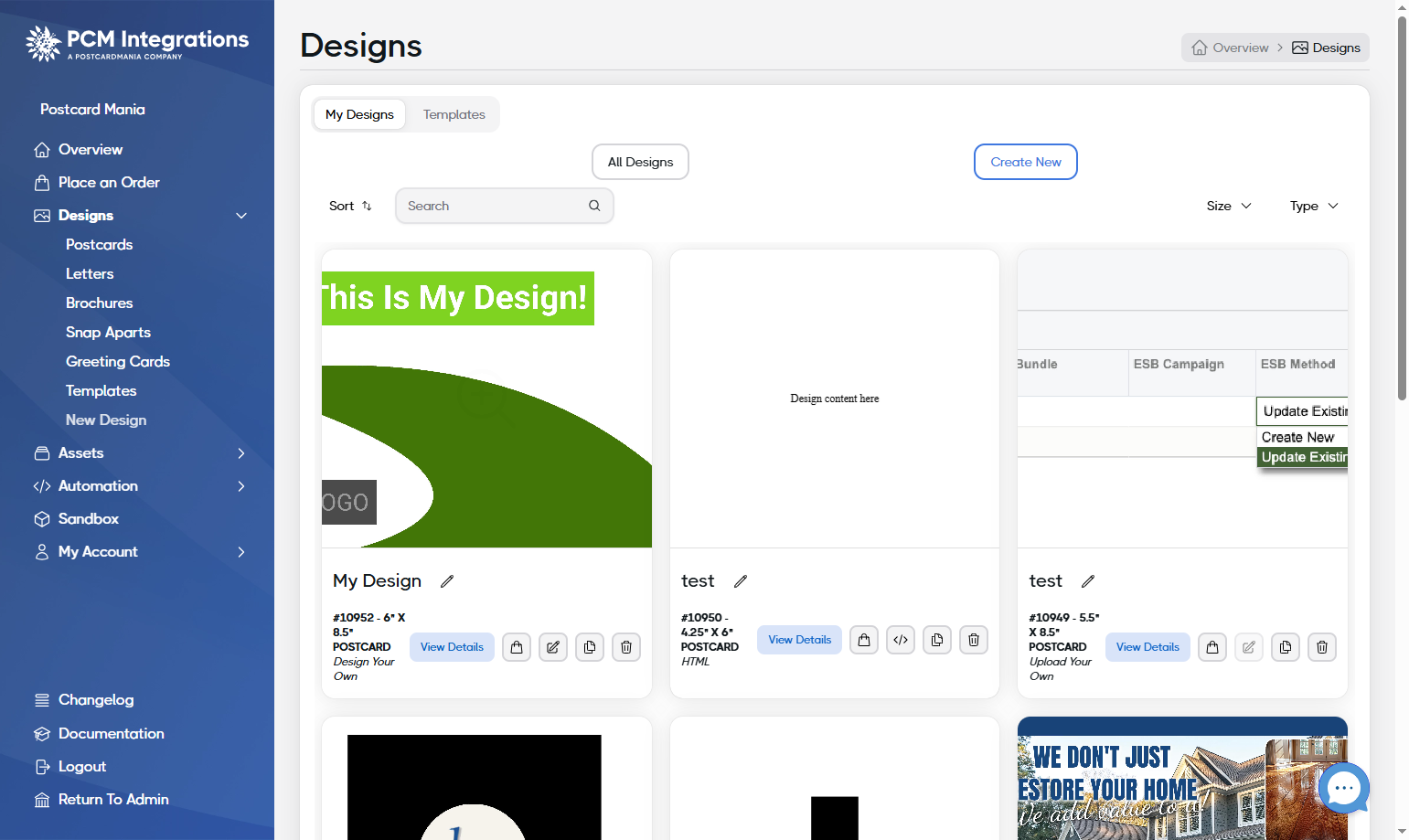This screenshot has height=840, width=1409.
Task: Duplicate the My Design postcard #10952
Action: tap(590, 647)
